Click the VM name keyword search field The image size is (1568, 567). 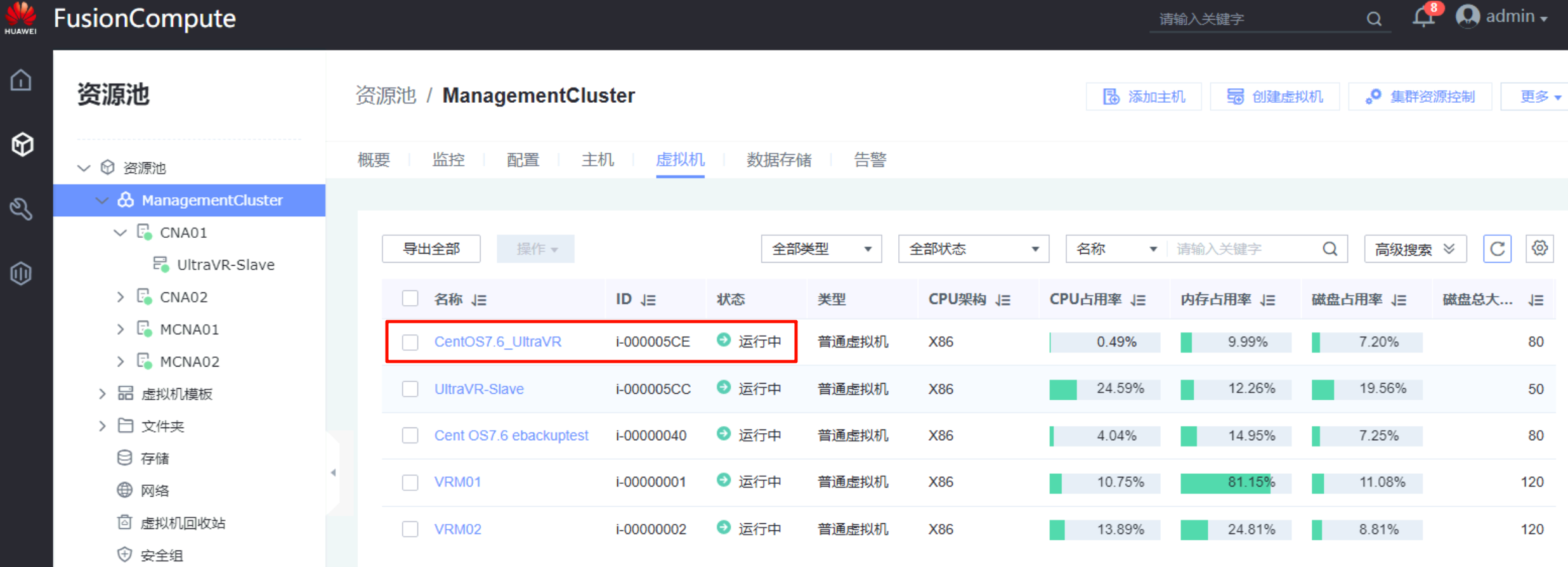pos(1243,249)
